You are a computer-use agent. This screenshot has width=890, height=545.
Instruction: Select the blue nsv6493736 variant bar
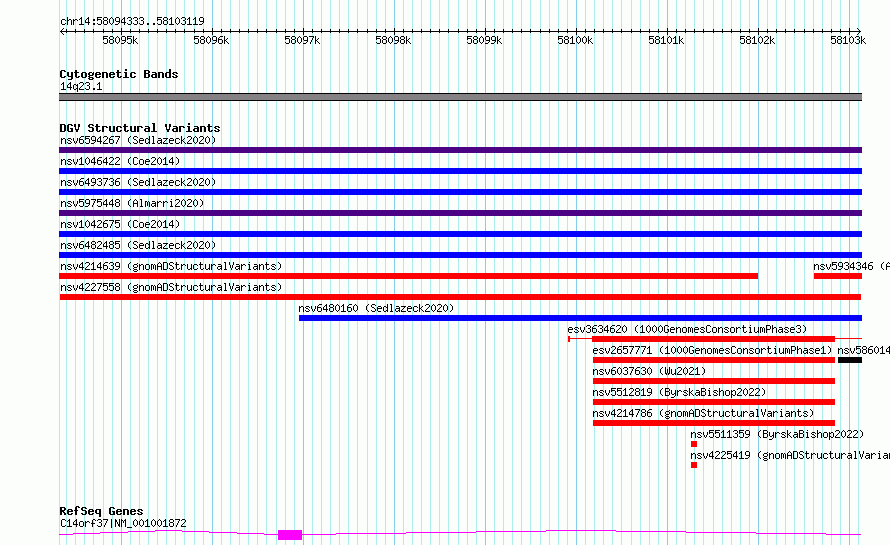point(460,192)
